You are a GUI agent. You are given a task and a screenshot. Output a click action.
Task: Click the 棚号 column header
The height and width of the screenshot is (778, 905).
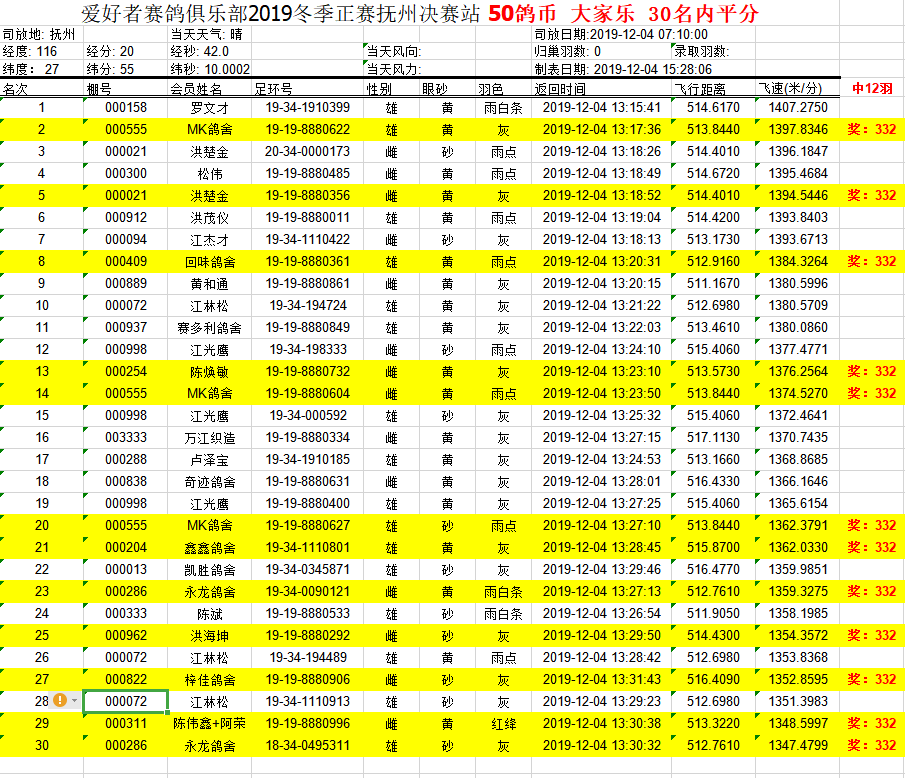pyautogui.click(x=99, y=89)
